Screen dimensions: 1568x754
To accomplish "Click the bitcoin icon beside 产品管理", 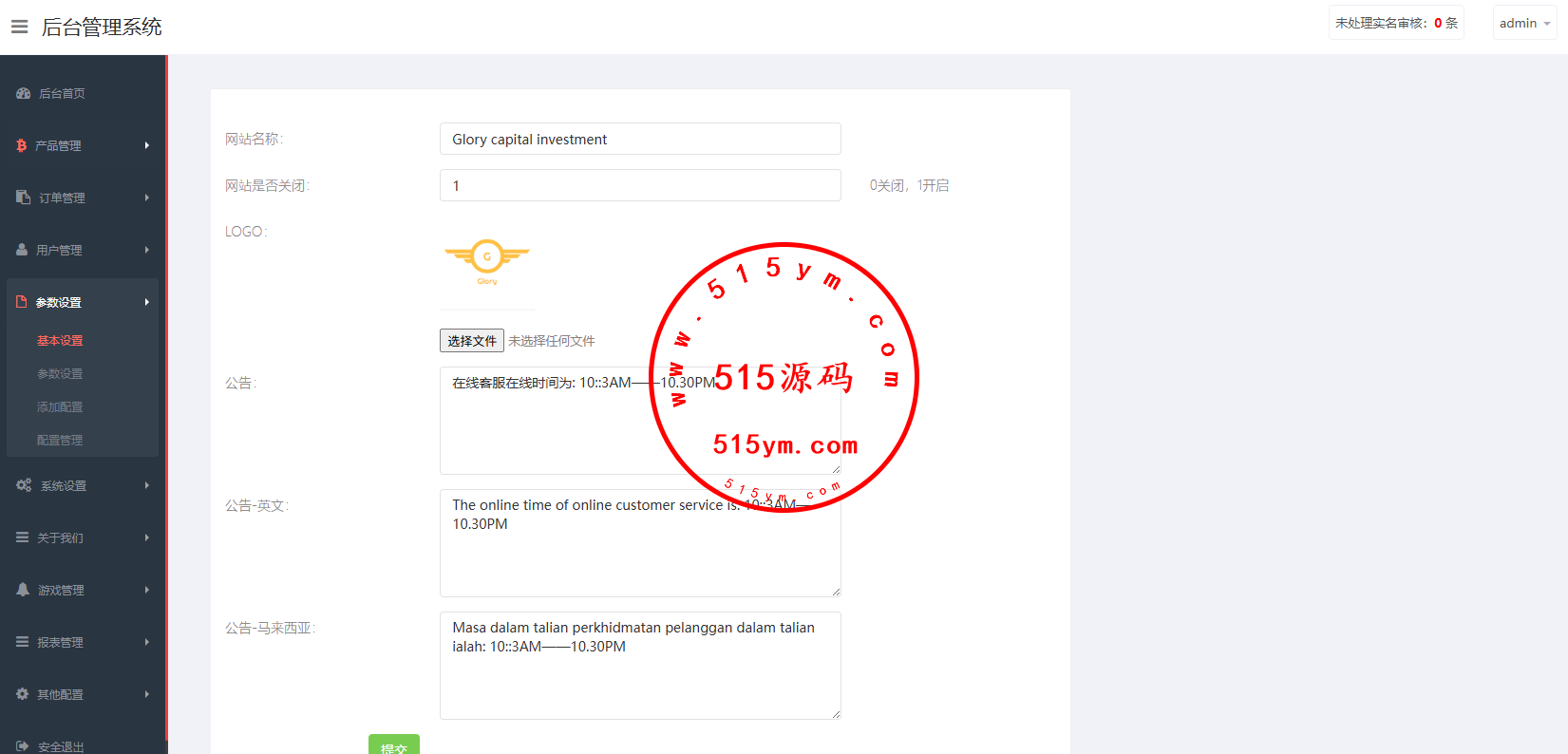I will [x=22, y=145].
